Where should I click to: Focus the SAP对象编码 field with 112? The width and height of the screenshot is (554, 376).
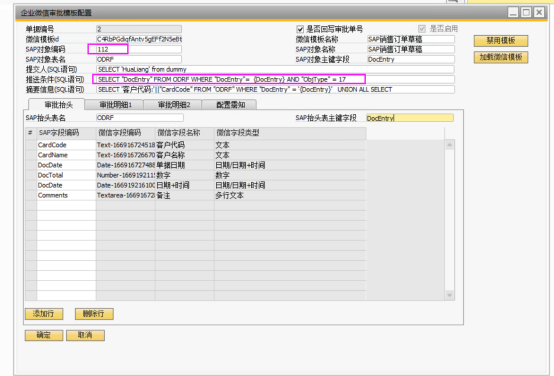tap(139, 49)
